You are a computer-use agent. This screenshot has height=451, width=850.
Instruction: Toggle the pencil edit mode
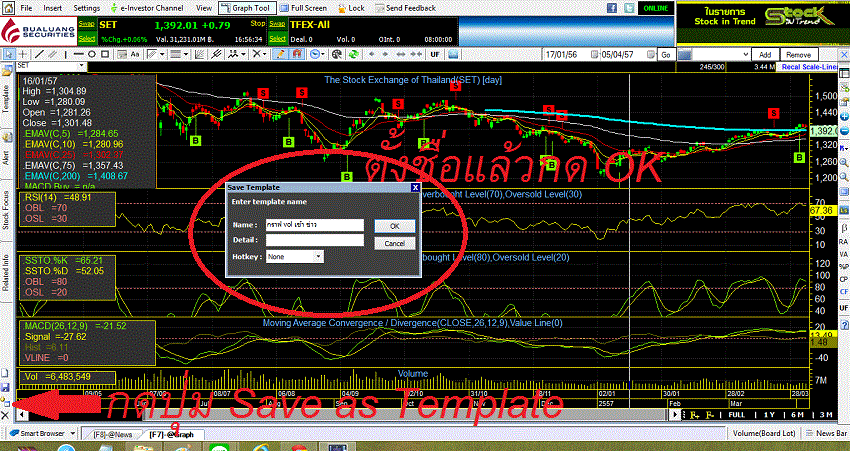click(280, 54)
